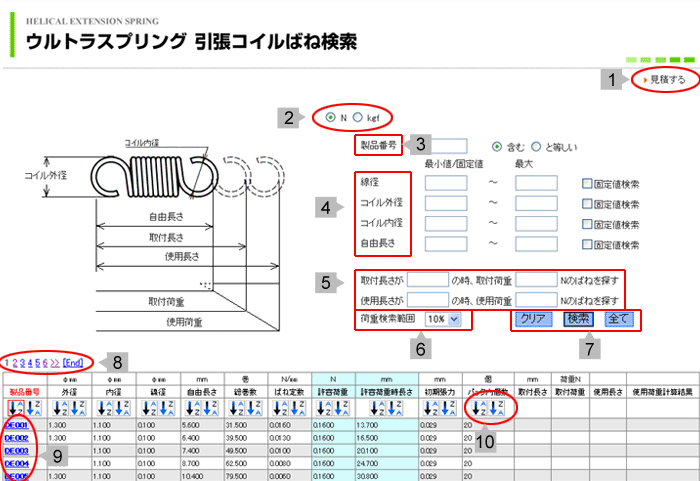Viewport: 700px width, 481px height.
Task: Focus the コイル内径 maximum value field
Action: tap(536, 223)
